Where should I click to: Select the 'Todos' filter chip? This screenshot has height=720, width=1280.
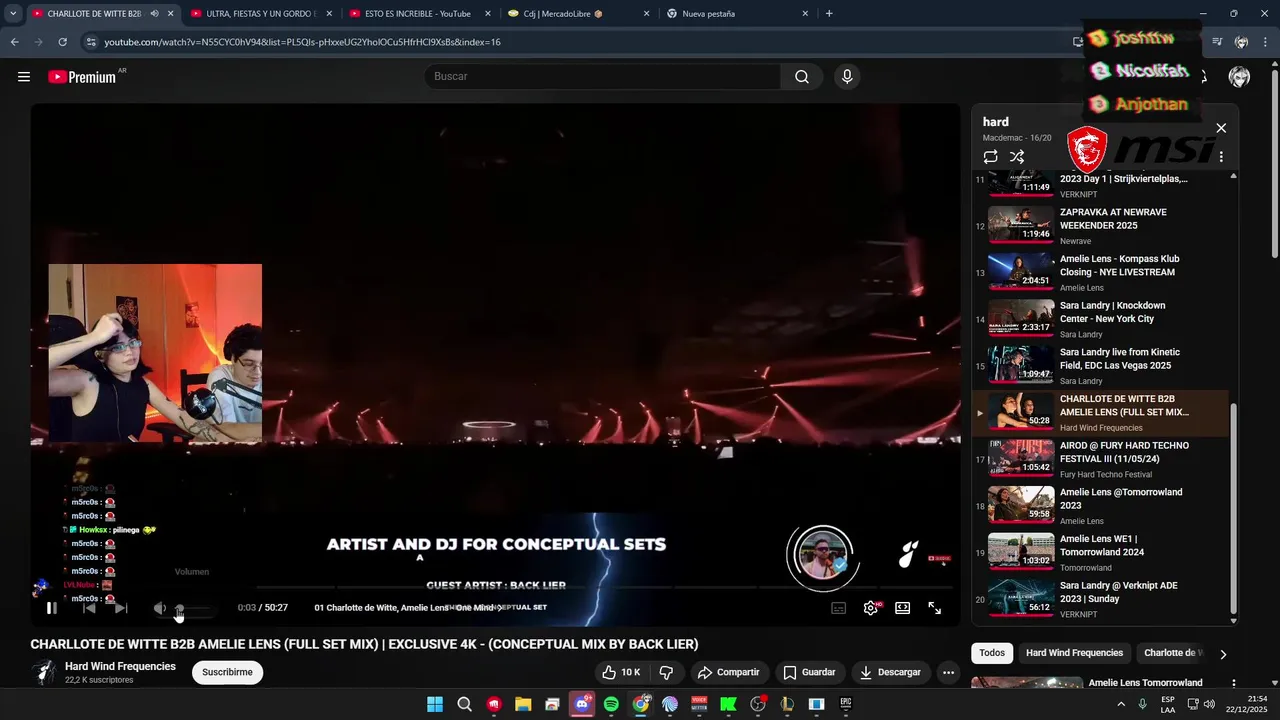point(992,653)
